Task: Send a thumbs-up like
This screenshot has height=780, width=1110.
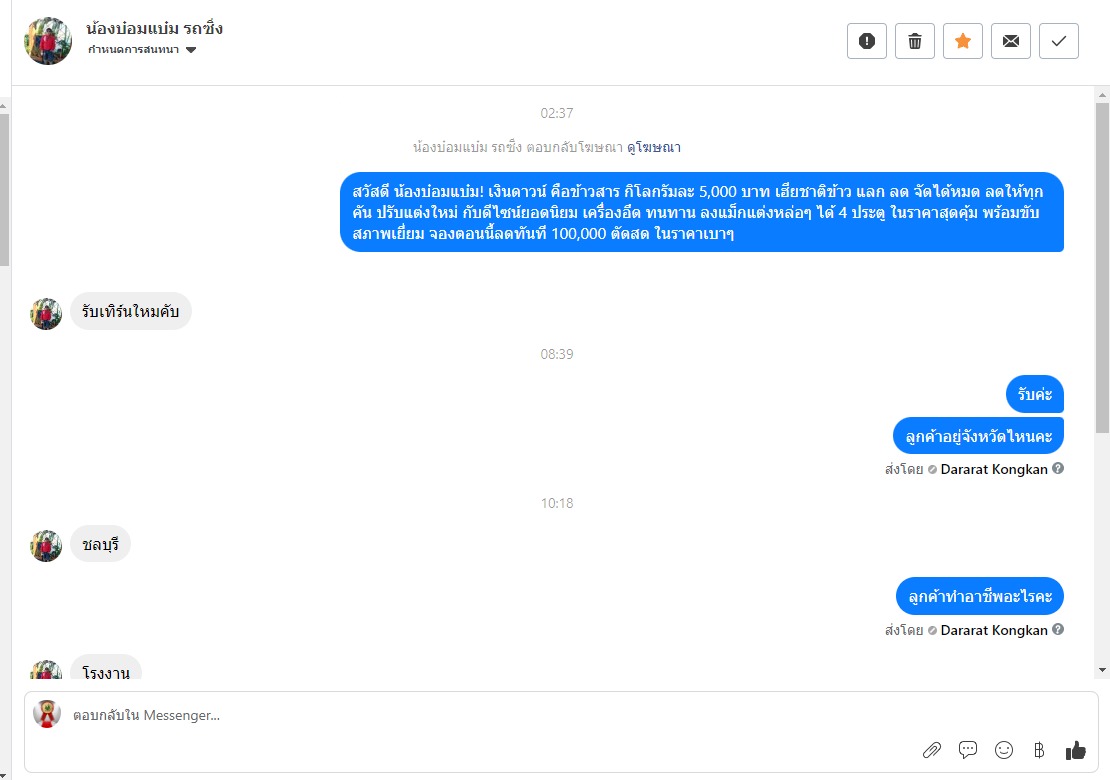Action: tap(1076, 750)
